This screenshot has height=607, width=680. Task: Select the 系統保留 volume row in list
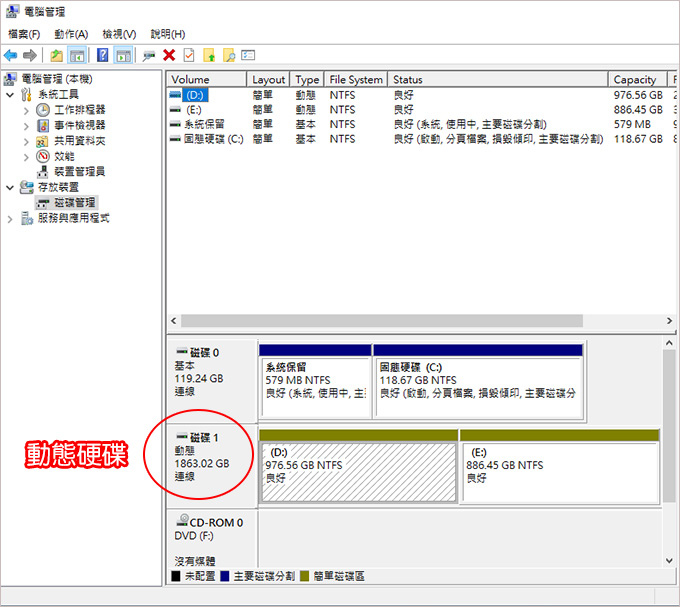click(x=421, y=124)
